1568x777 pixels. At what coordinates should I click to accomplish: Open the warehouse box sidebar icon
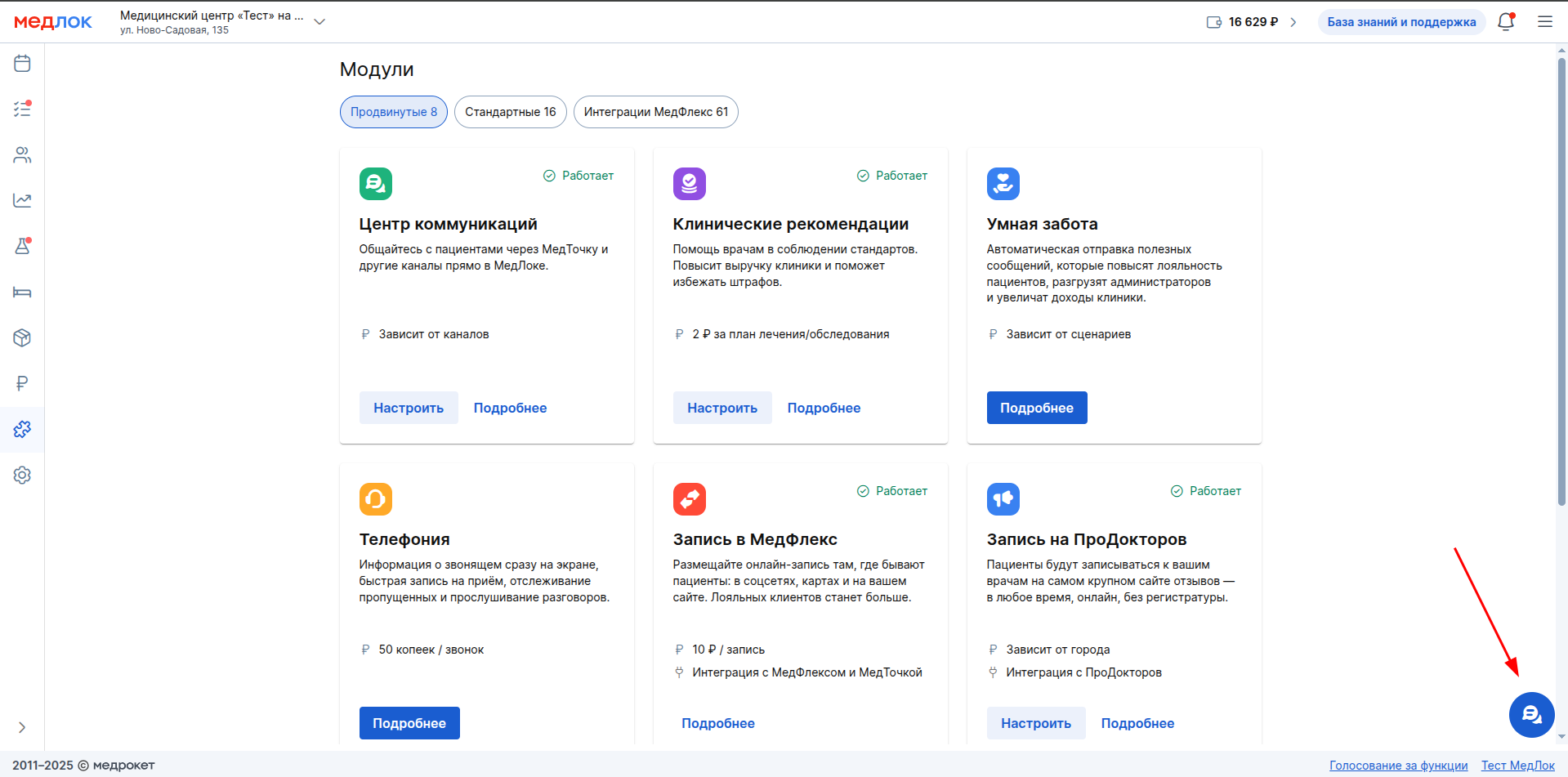point(22,337)
